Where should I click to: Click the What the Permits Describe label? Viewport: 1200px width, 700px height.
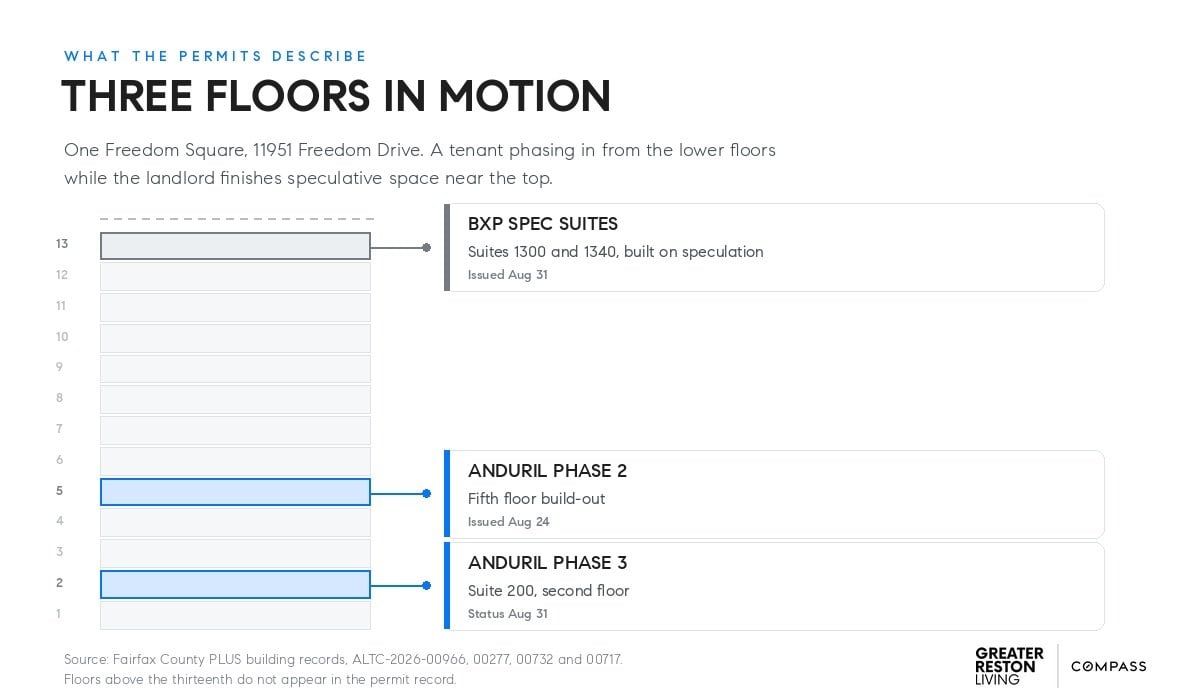[x=216, y=56]
